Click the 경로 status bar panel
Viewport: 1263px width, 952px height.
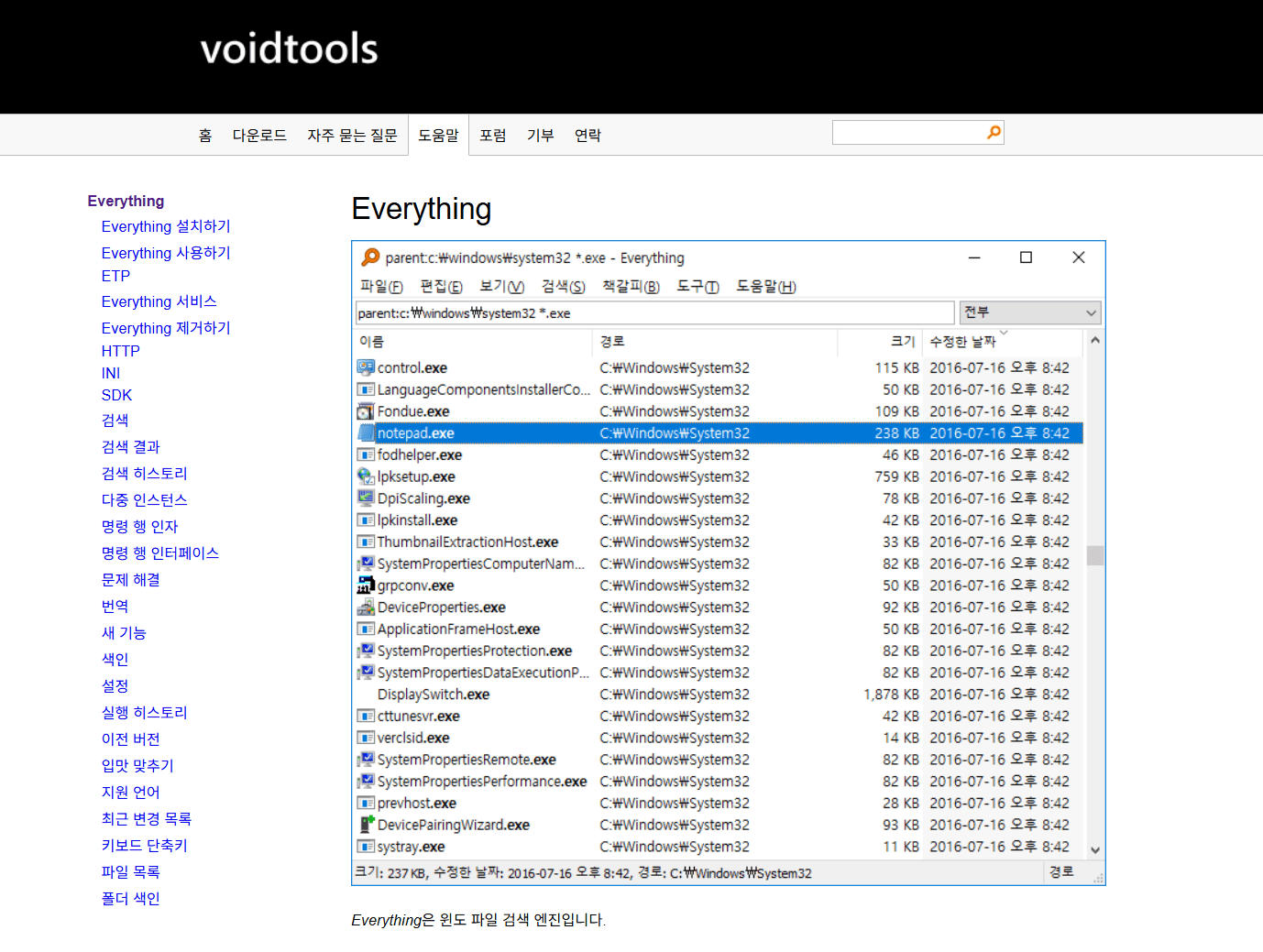pos(1060,872)
